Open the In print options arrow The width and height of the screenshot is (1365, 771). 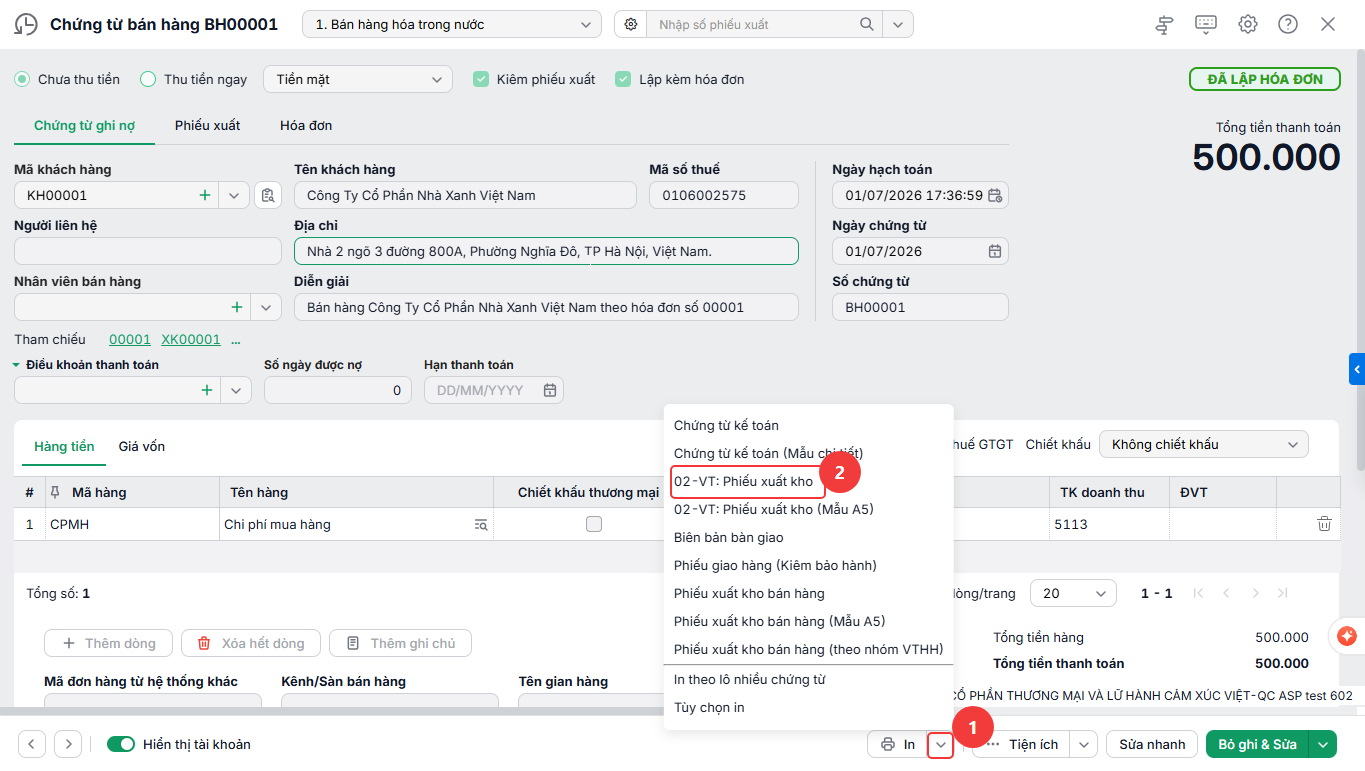pyautogui.click(x=940, y=744)
